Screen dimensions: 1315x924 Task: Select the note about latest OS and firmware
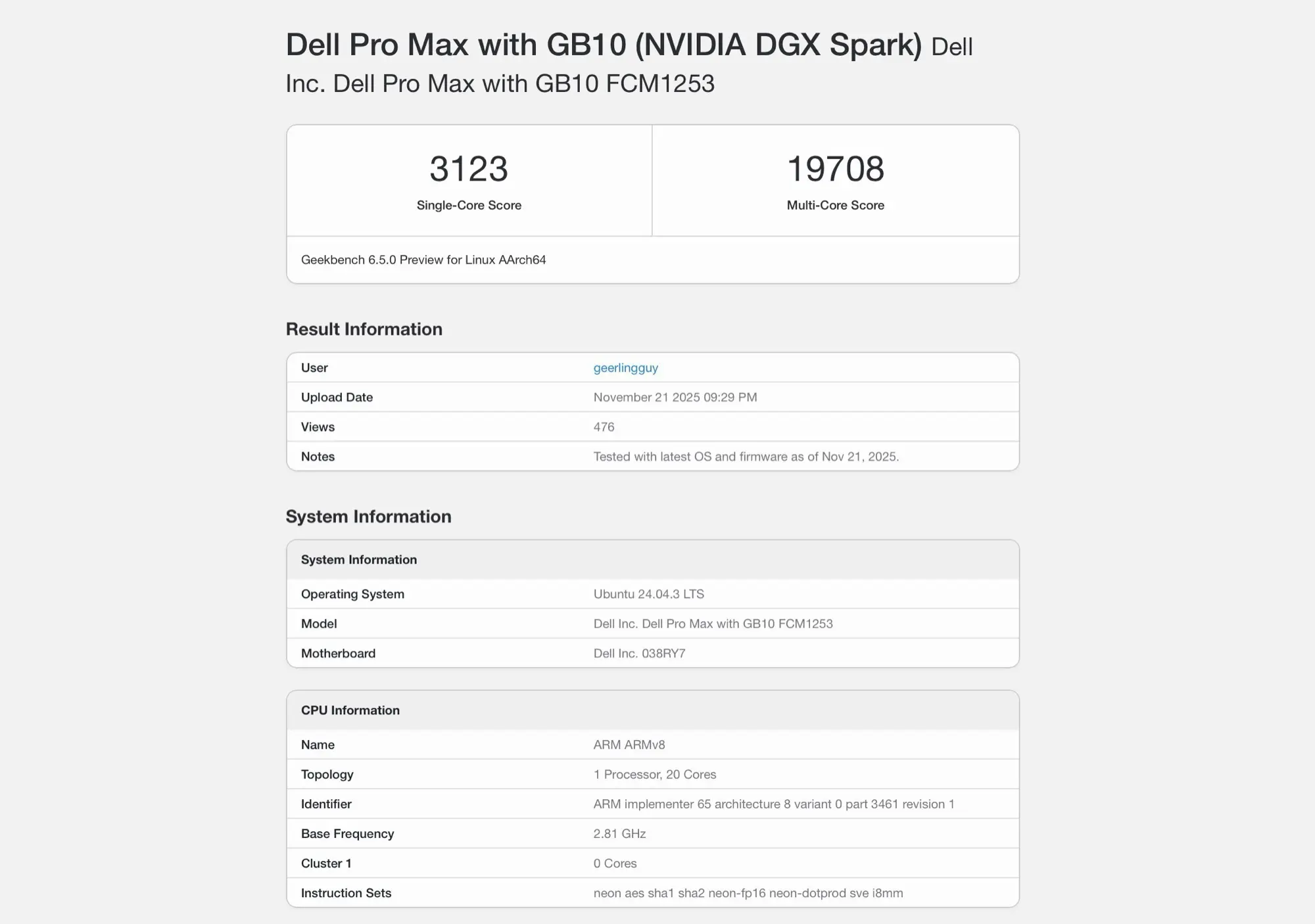(746, 457)
